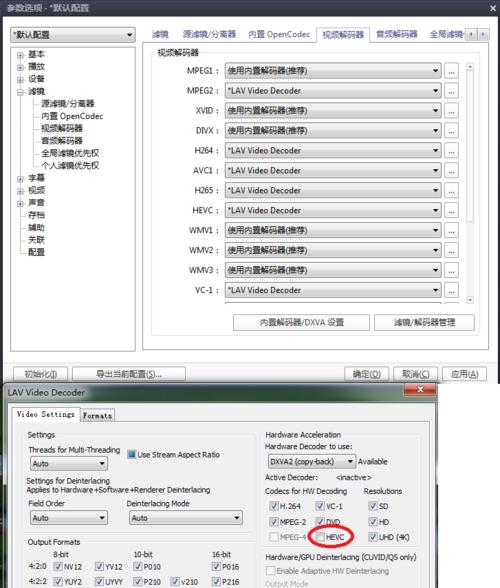Close the LAV Video Decoder dialog
500x588 pixels.
point(420,390)
